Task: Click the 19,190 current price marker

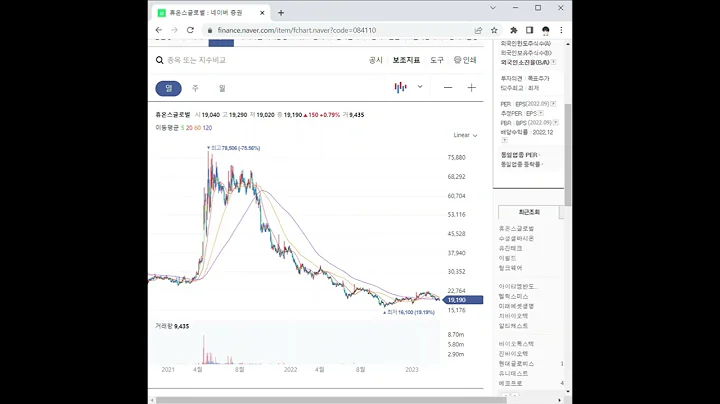Action: coord(462,300)
